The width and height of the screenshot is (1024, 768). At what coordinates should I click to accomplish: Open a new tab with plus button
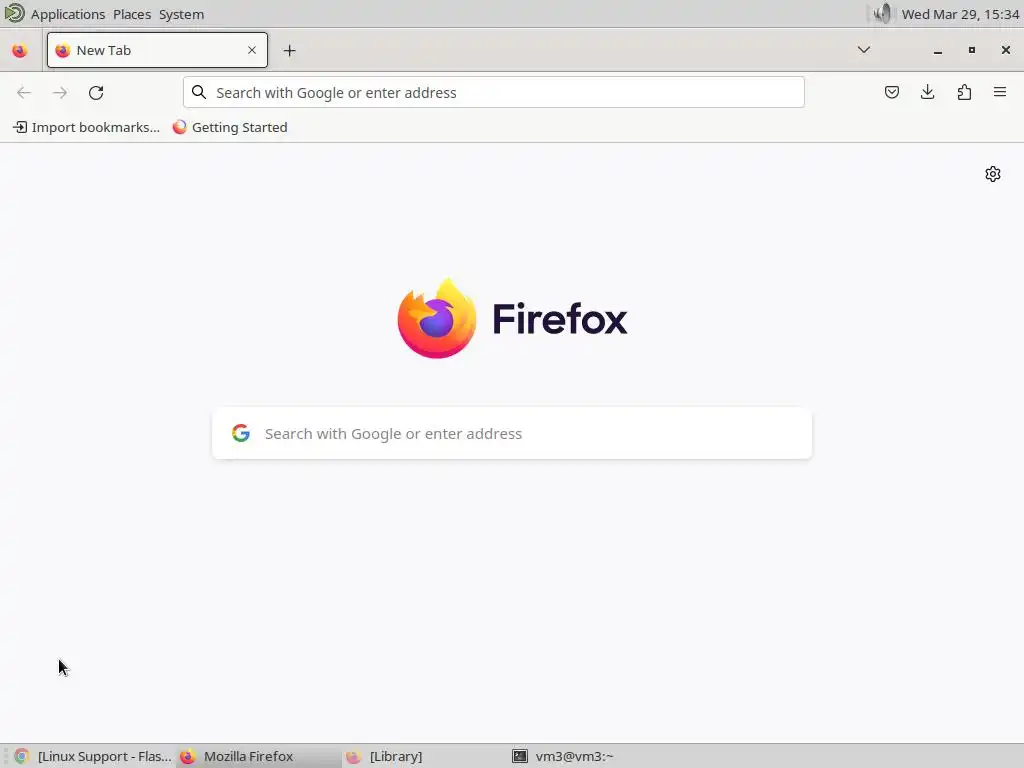coord(289,50)
